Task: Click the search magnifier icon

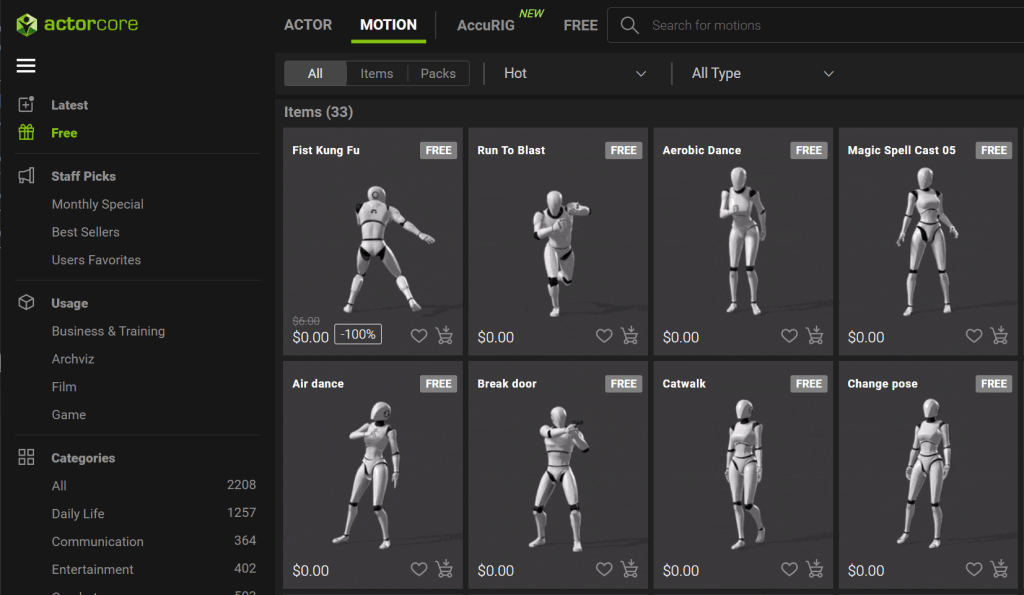Action: 629,25
